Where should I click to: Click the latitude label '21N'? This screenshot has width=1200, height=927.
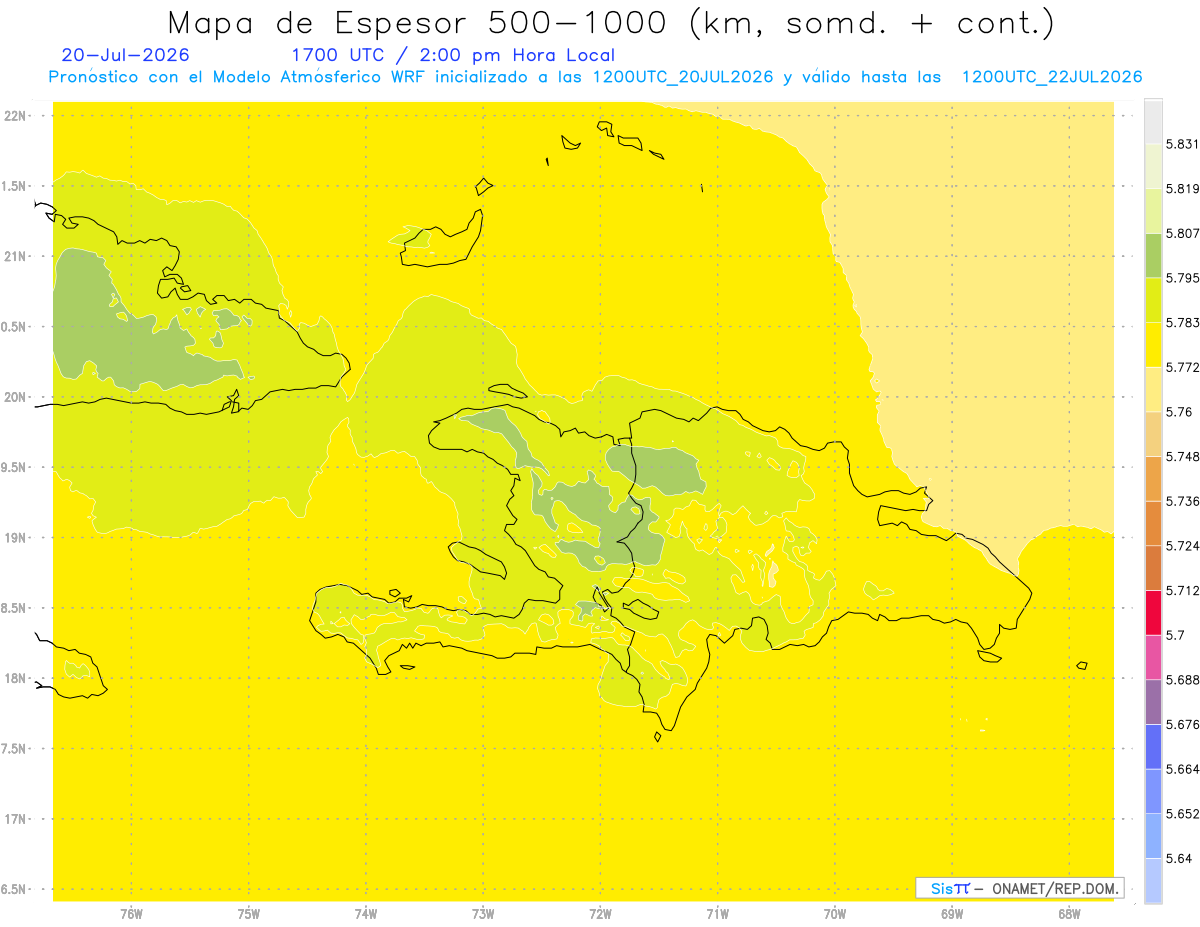click(15, 257)
